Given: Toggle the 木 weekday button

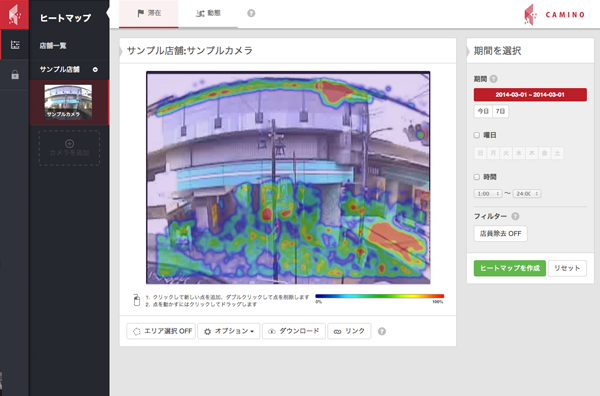Looking at the screenshot, I should click(532, 153).
